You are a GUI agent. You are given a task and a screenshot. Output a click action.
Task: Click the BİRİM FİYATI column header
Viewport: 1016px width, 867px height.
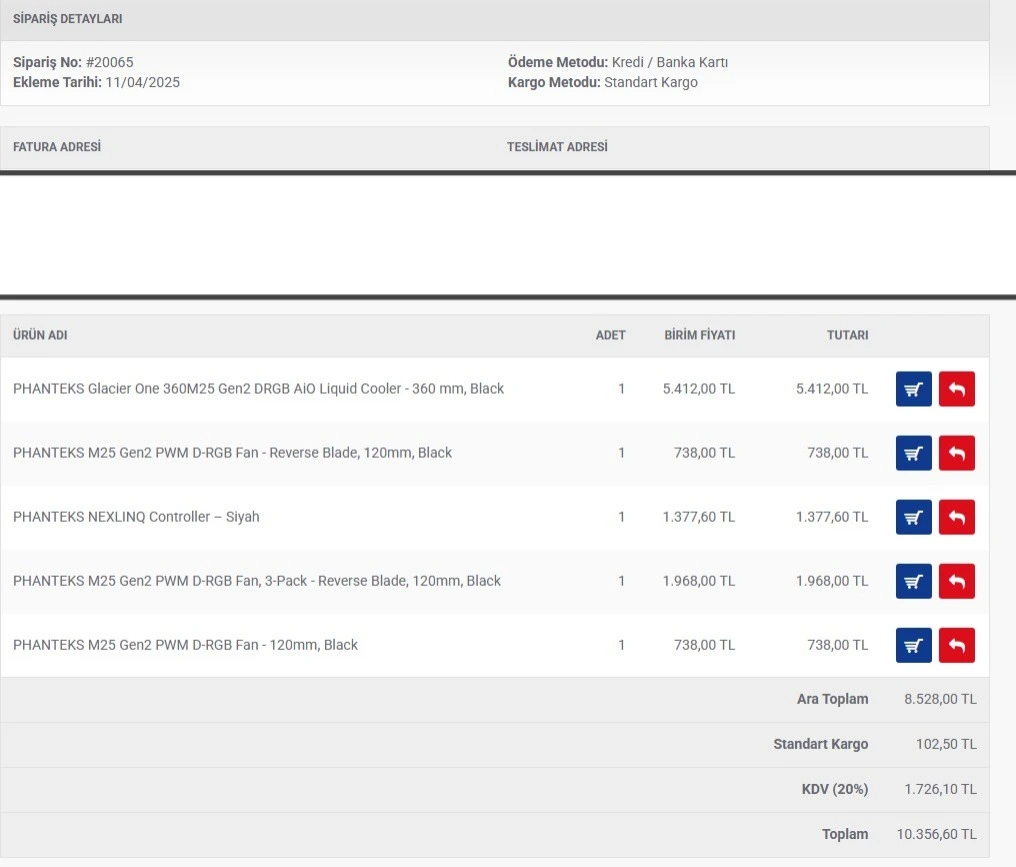click(700, 335)
